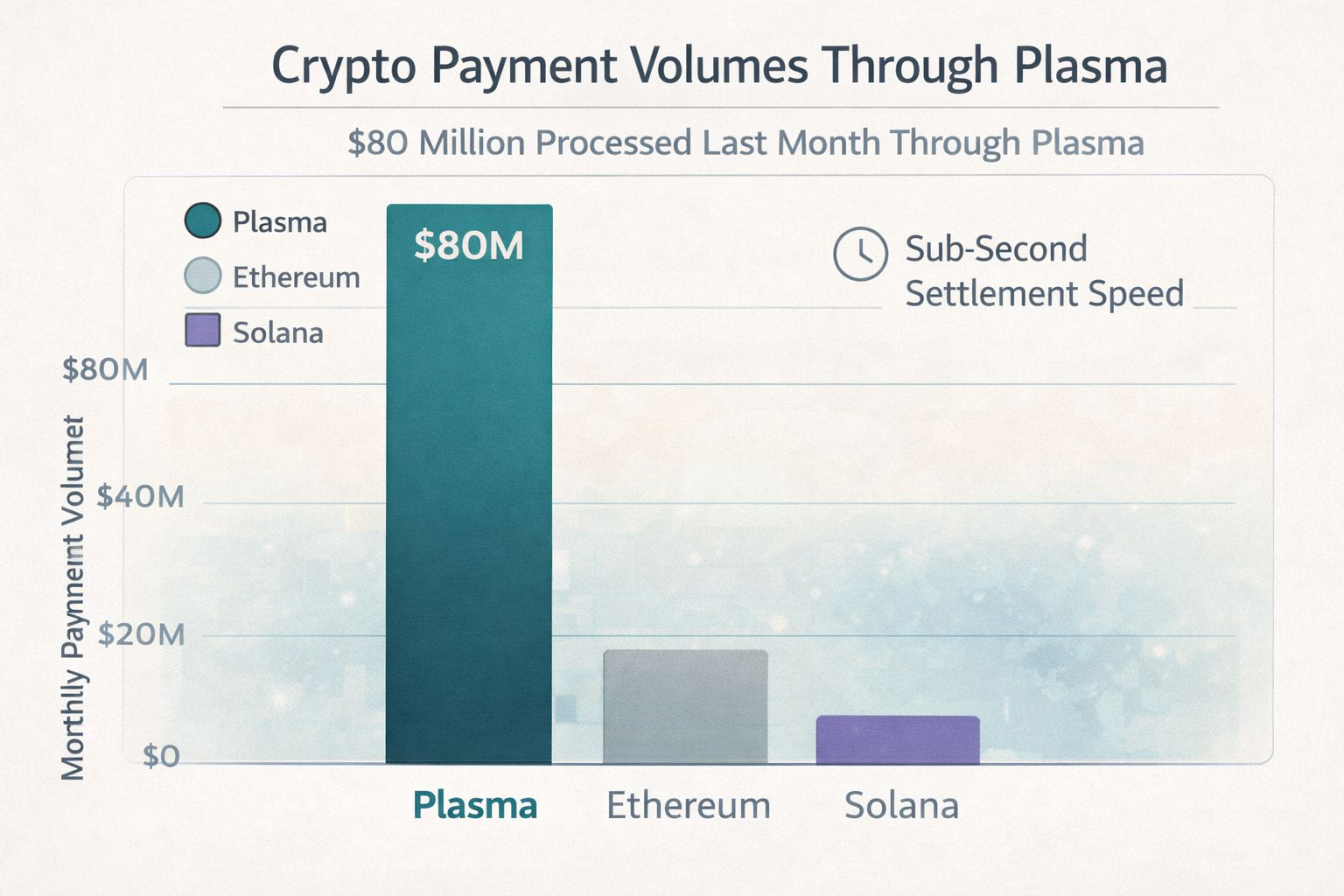The image size is (1344, 896).
Task: Click the chart title Crypto Payment Volumes
Action: pos(719,66)
